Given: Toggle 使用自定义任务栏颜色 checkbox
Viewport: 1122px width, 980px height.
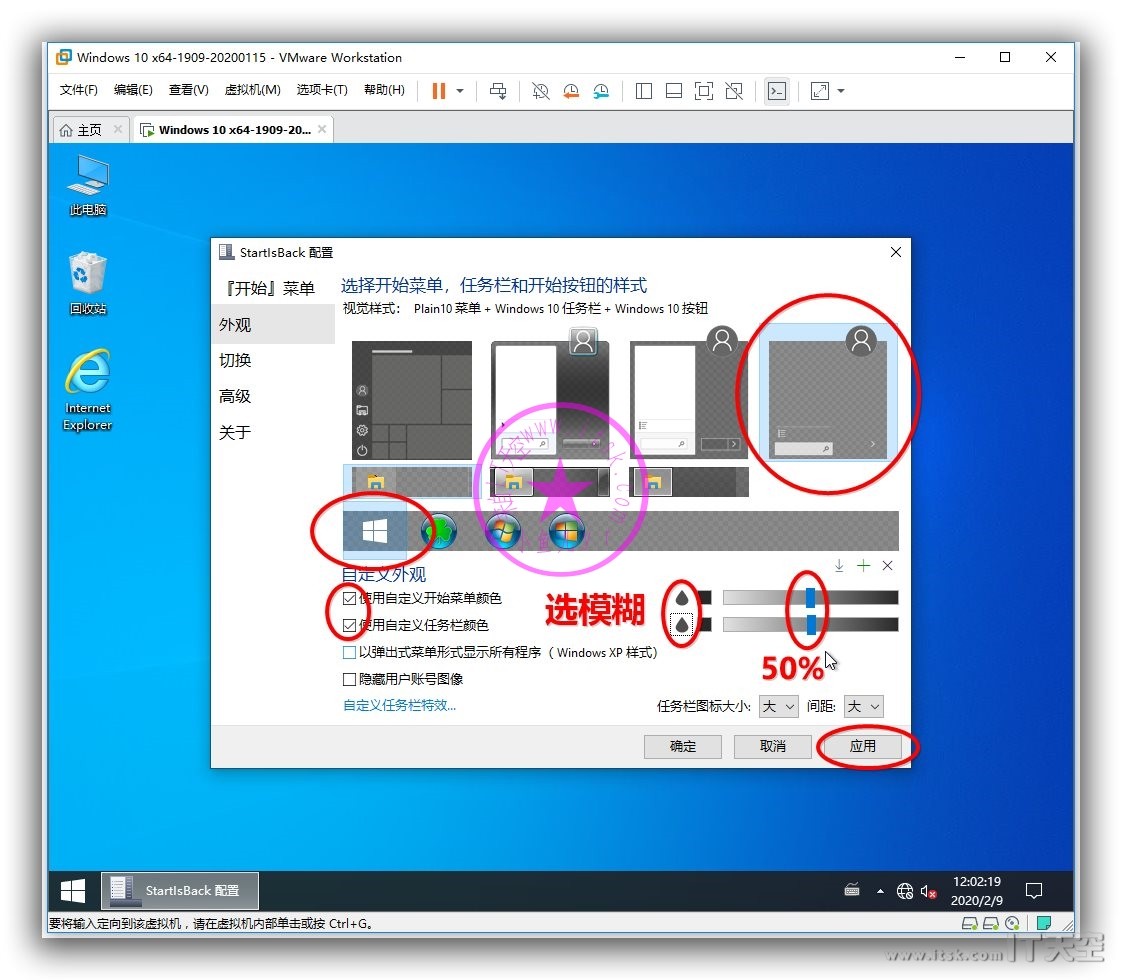Looking at the screenshot, I should tap(350, 625).
